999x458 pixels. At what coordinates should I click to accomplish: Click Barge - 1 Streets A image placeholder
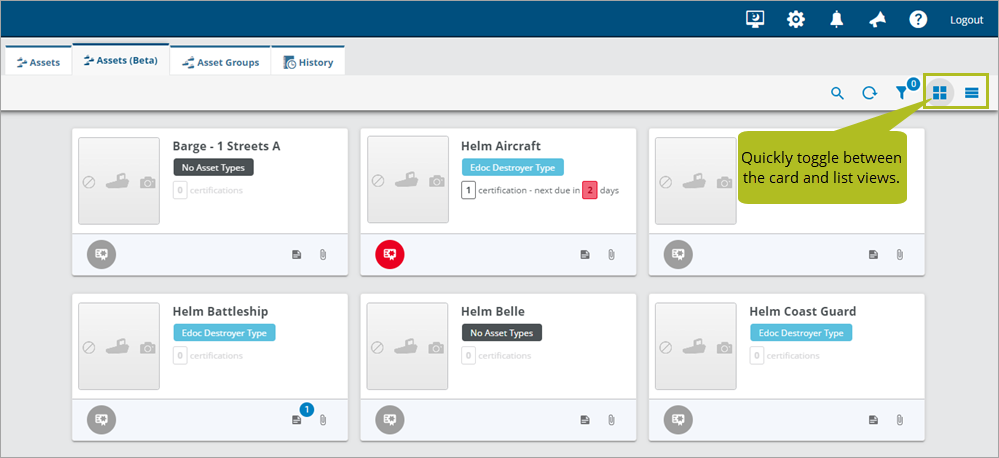119,181
